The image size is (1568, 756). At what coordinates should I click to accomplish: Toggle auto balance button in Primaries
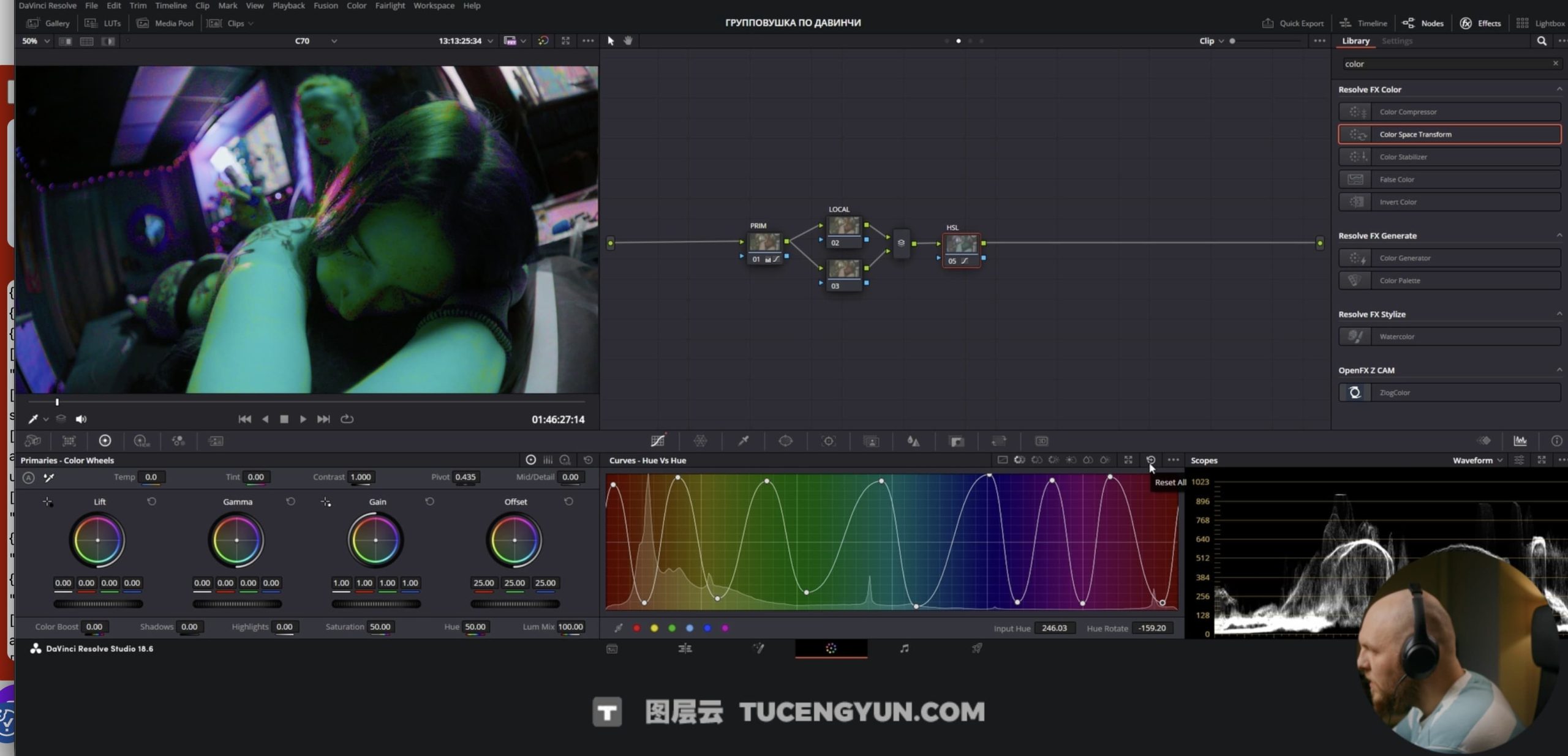point(28,477)
